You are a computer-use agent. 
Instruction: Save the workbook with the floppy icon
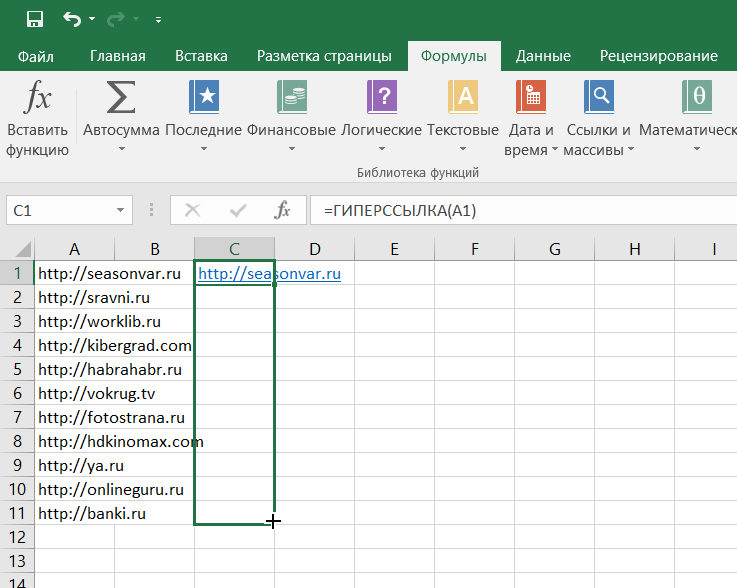[x=35, y=19]
